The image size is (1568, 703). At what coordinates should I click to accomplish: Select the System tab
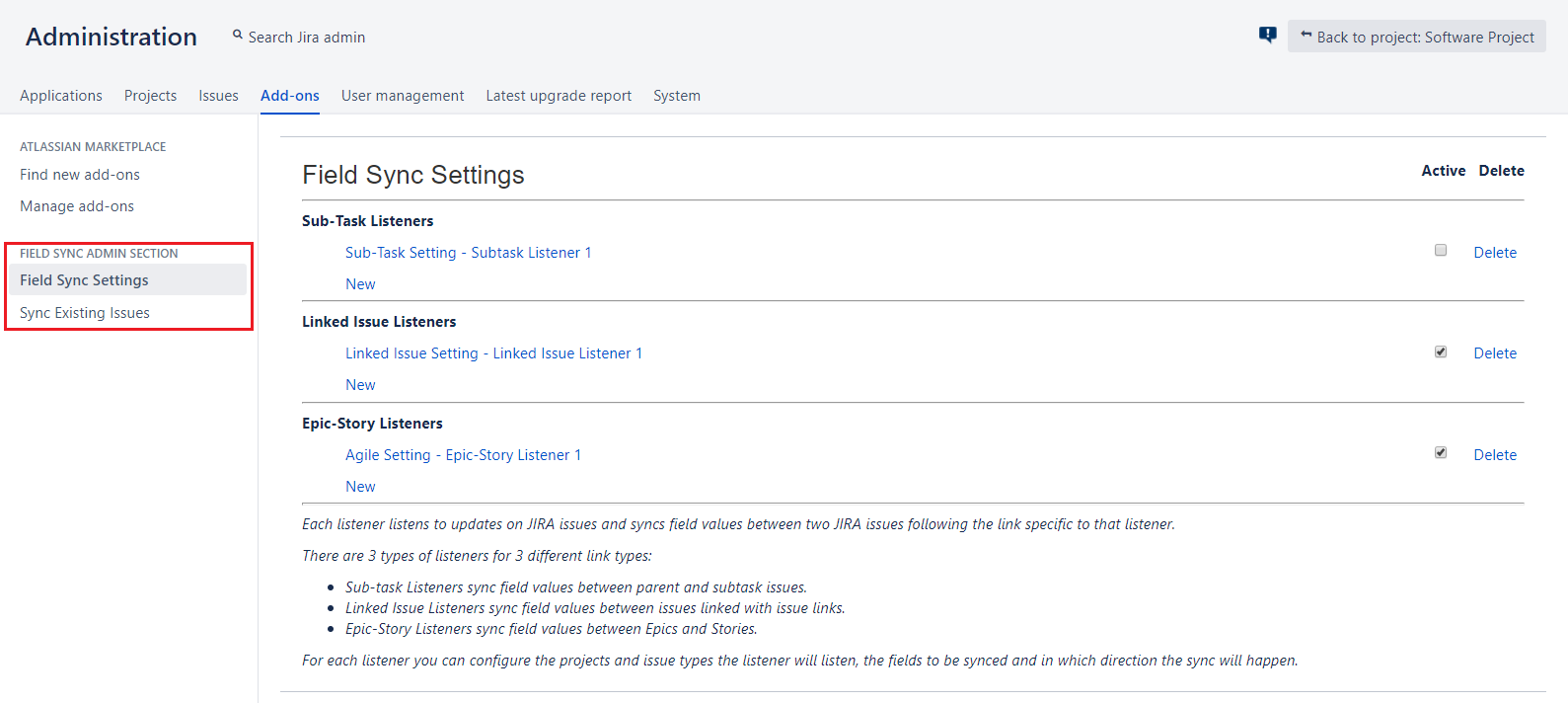click(x=676, y=96)
